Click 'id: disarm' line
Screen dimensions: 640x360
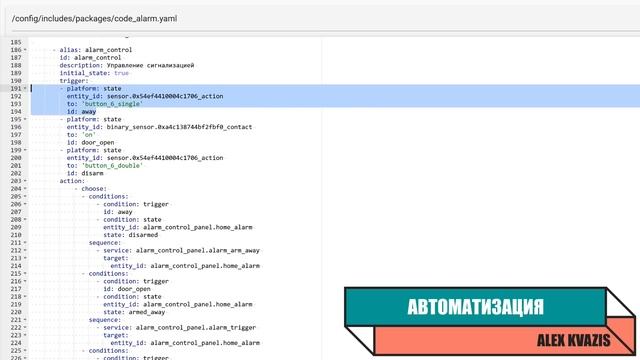click(x=85, y=173)
